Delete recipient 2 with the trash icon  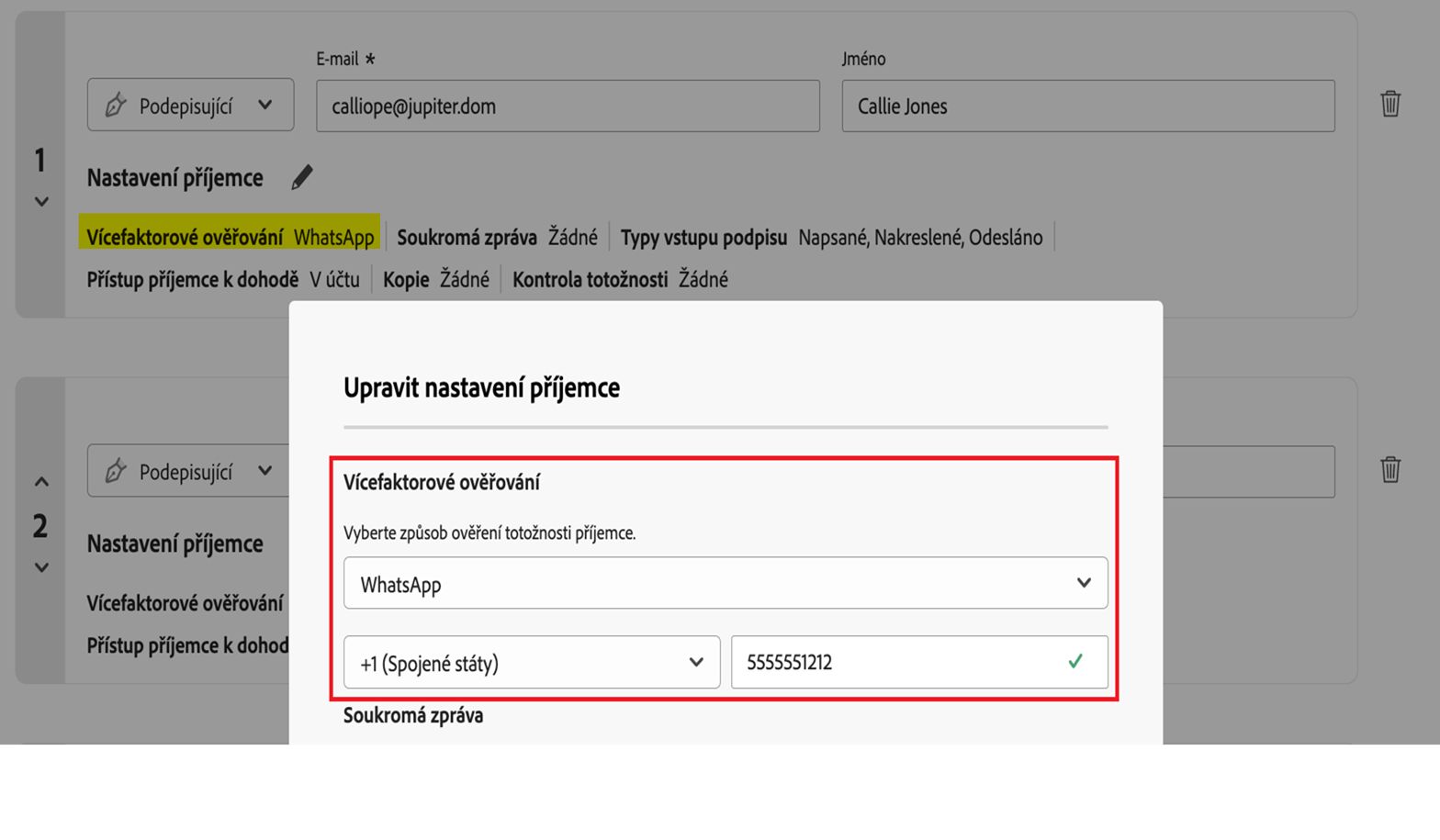[x=1389, y=470]
